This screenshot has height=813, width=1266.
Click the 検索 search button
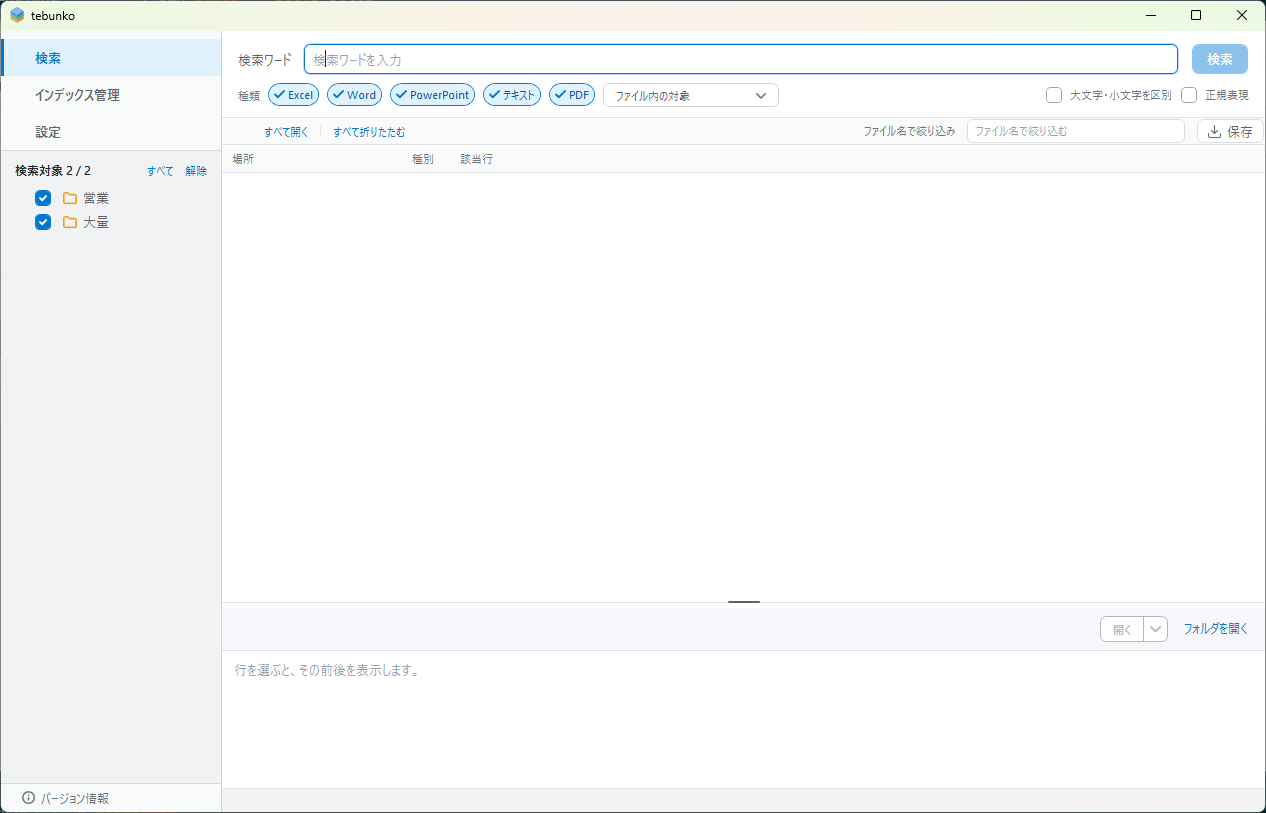1220,59
